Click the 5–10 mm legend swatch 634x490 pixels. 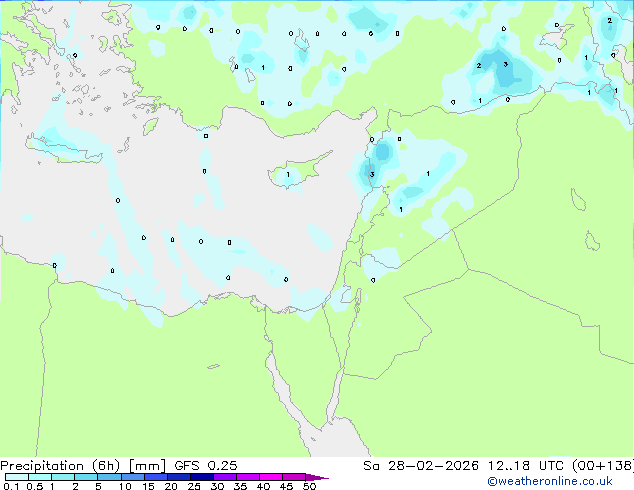(109, 477)
